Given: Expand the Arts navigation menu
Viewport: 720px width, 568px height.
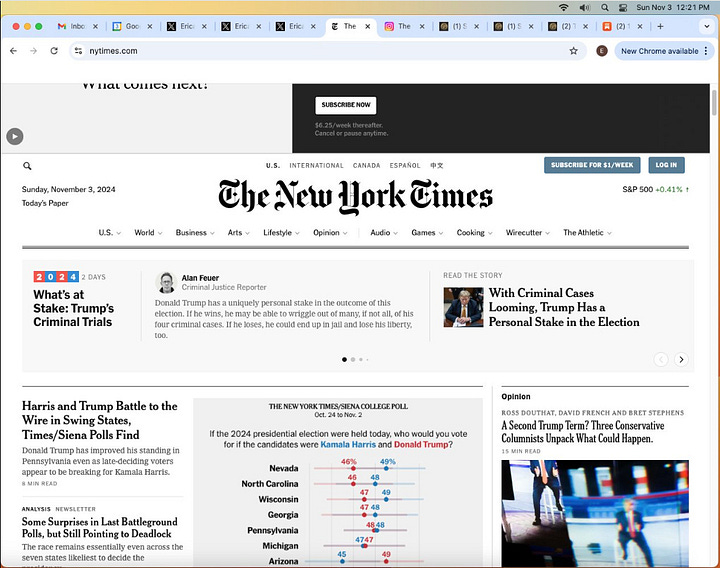Looking at the screenshot, I should pyautogui.click(x=238, y=233).
